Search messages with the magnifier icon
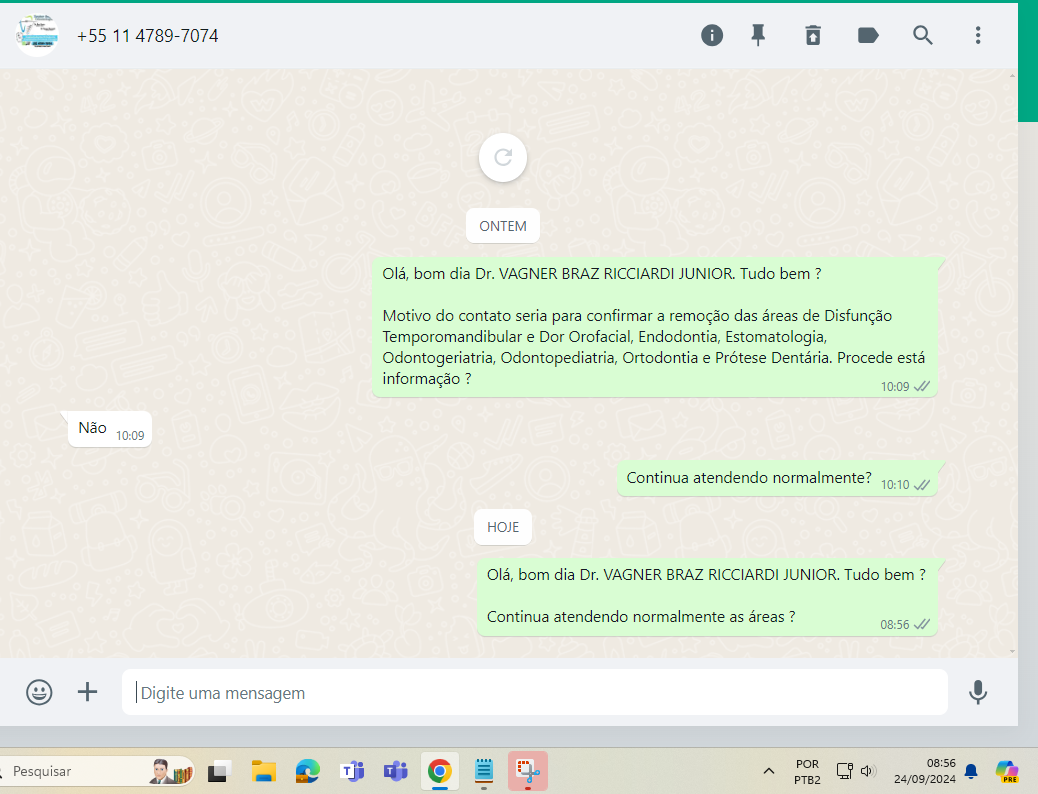The width and height of the screenshot is (1038, 794). [x=923, y=36]
